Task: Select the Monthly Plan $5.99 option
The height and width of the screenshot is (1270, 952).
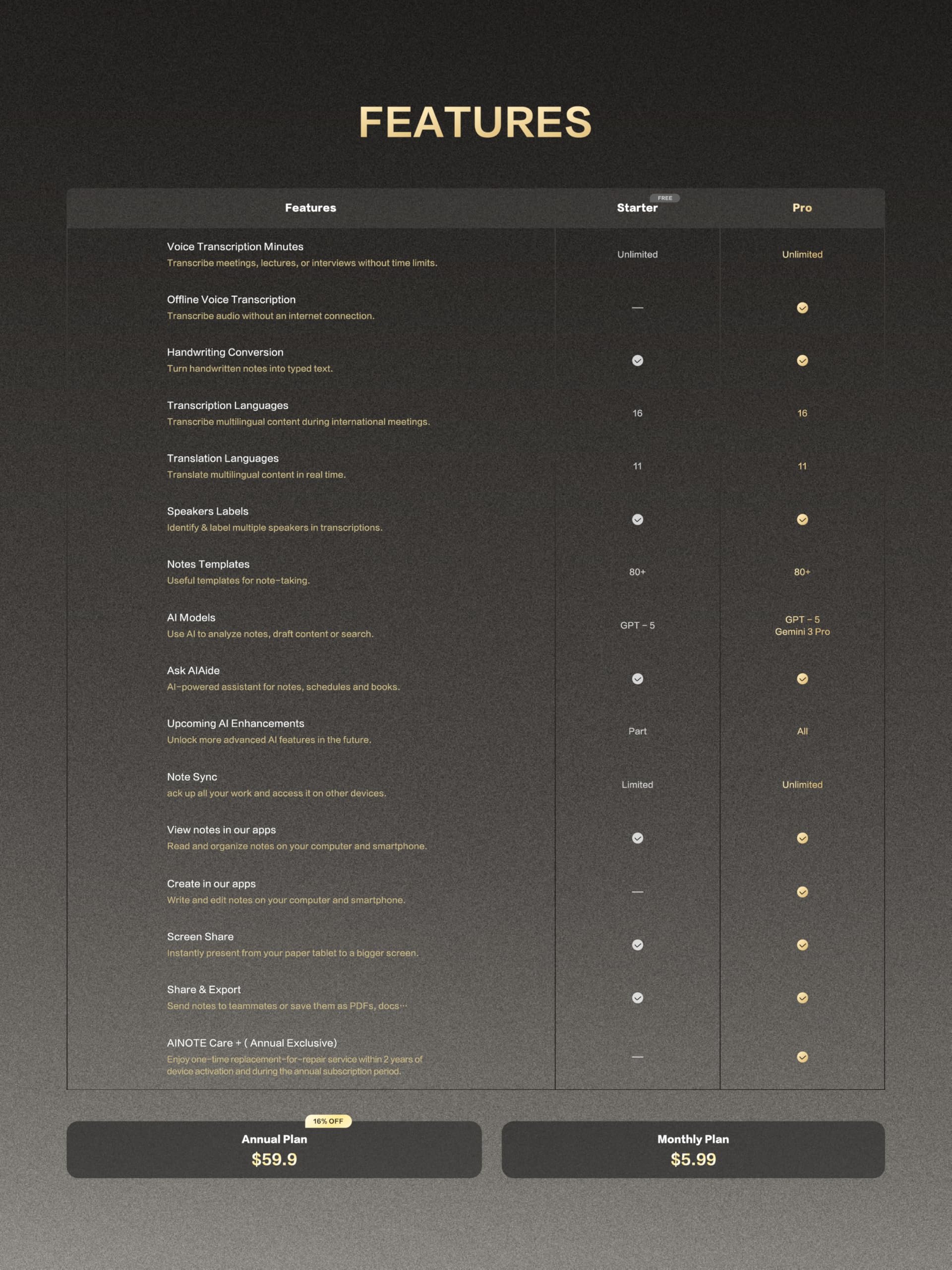Action: coord(693,1149)
